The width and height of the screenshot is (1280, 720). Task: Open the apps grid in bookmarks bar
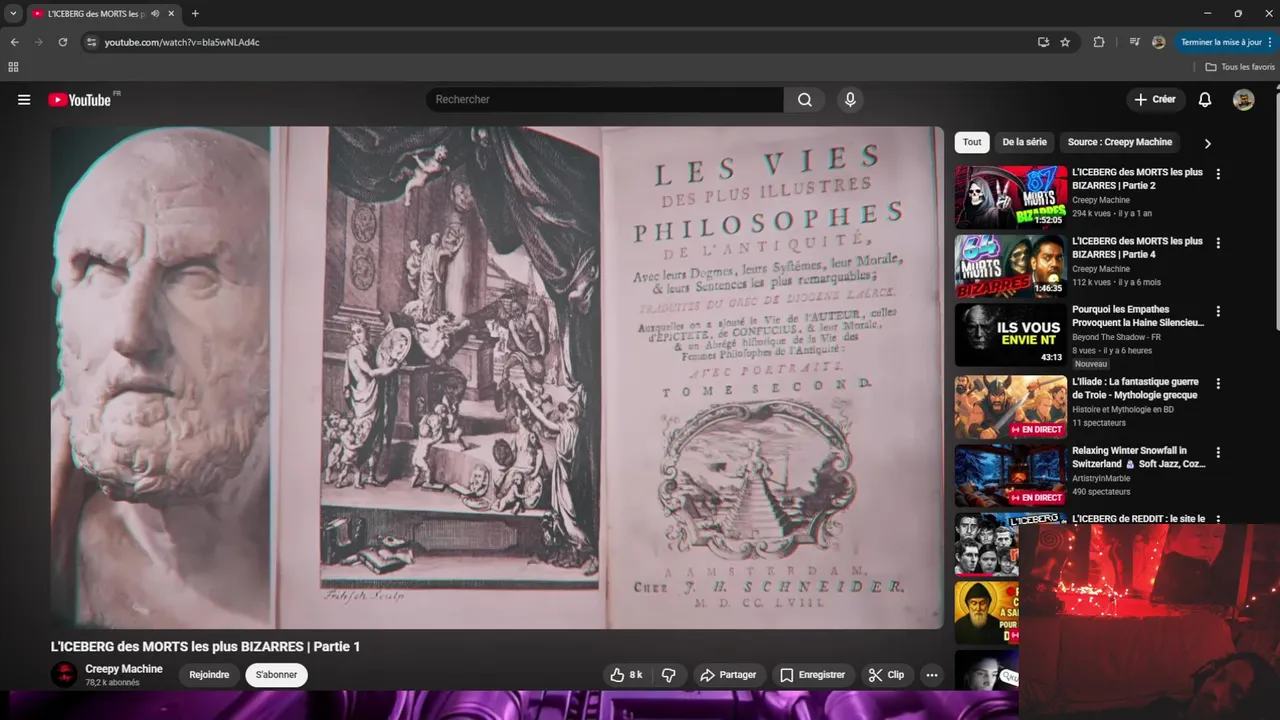pos(13,67)
